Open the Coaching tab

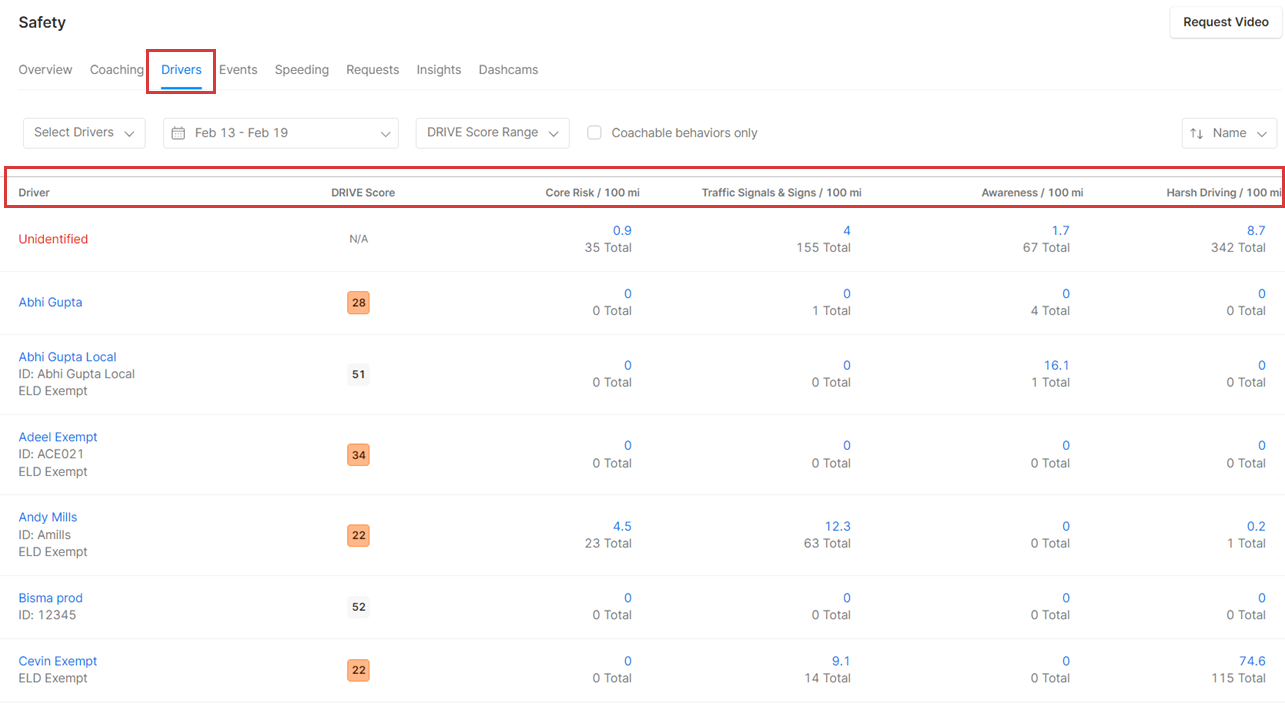(x=116, y=69)
